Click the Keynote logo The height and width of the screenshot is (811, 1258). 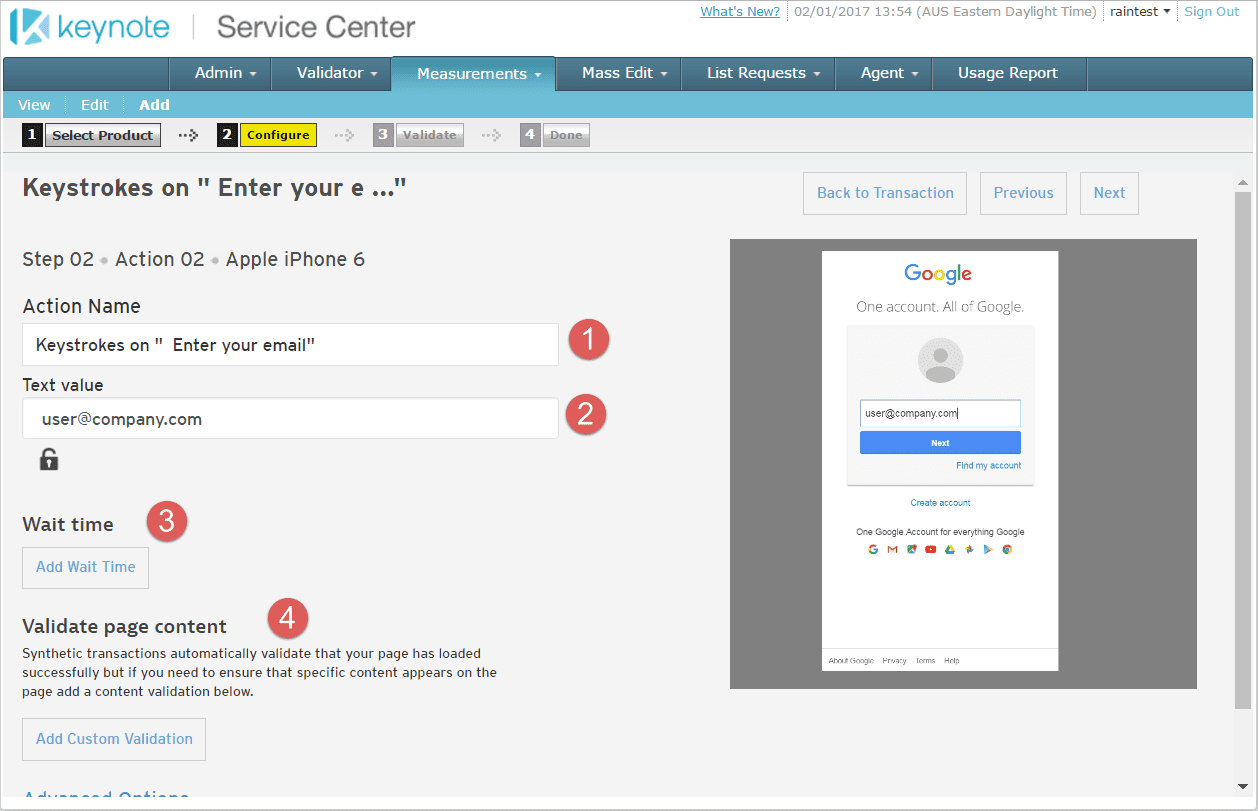pyautogui.click(x=90, y=27)
